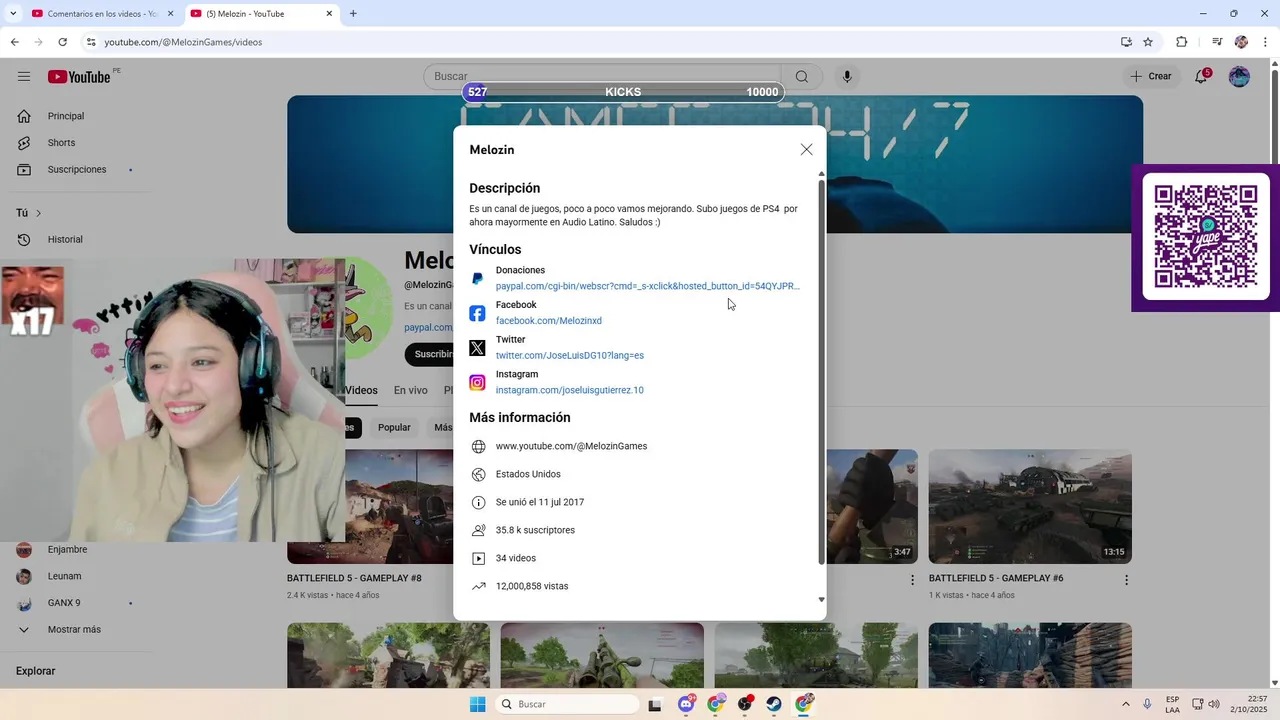
Task: Expand the Tú section
Action: [30, 213]
